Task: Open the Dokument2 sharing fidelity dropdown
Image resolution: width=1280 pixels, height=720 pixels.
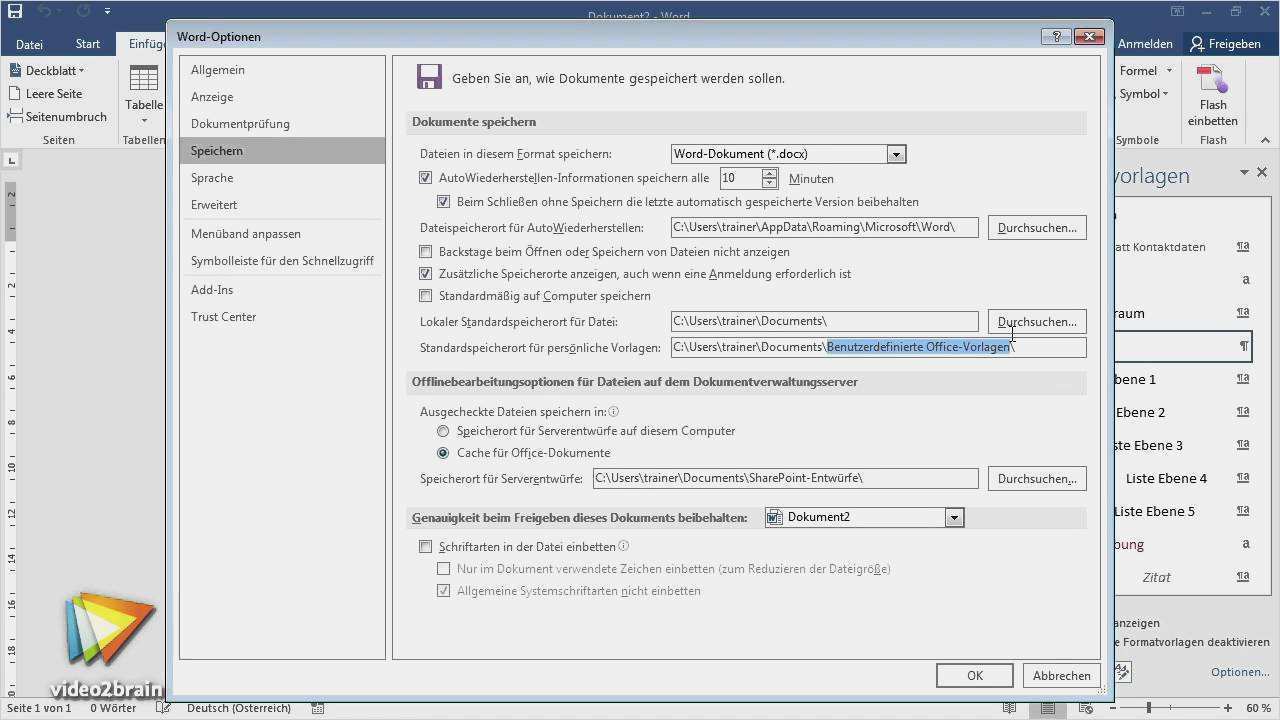Action: click(x=953, y=517)
